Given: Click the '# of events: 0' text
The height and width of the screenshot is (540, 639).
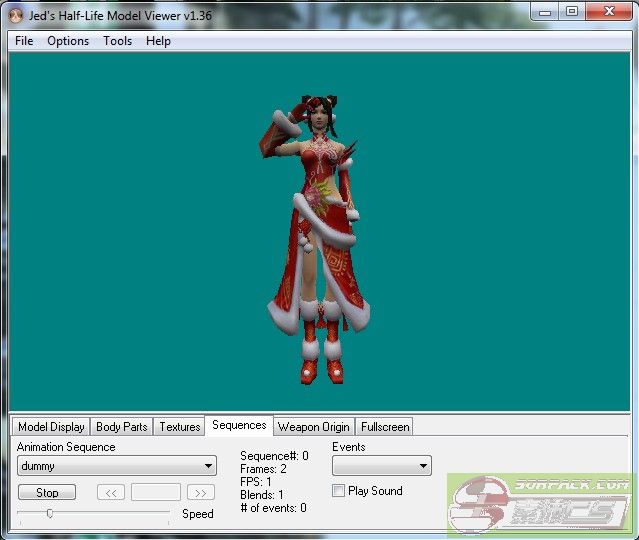Looking at the screenshot, I should point(273,508).
